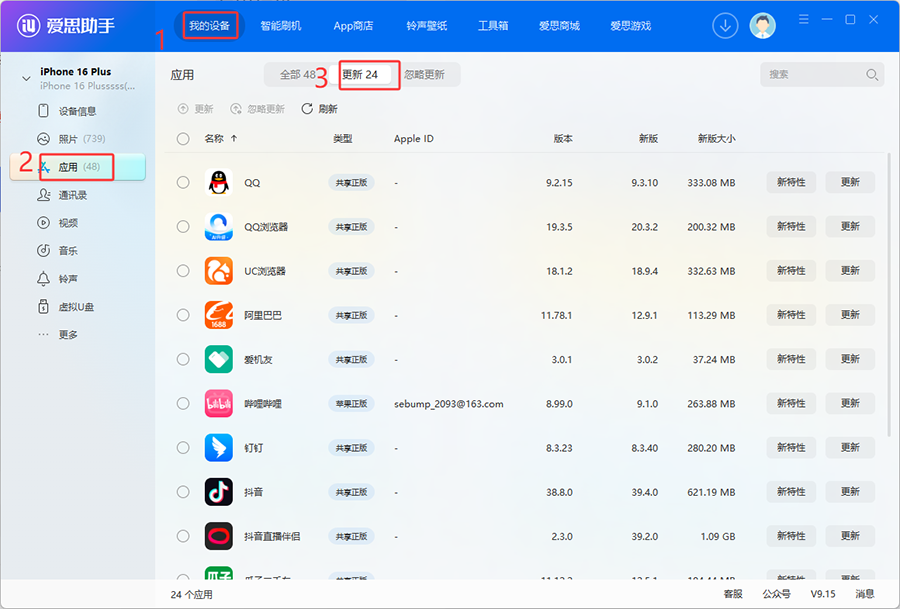900x609 pixels.
Task: Click 更新 button for UC浏览器
Action: [x=850, y=271]
